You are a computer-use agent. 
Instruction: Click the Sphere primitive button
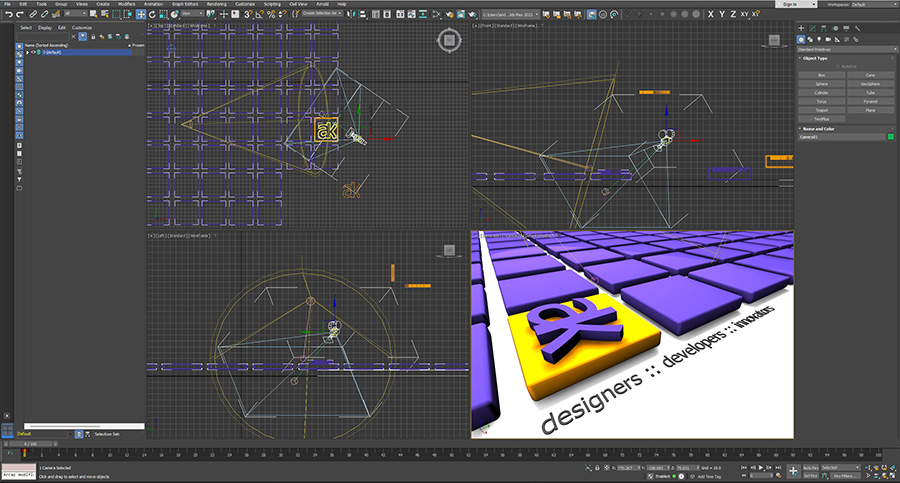coord(821,84)
